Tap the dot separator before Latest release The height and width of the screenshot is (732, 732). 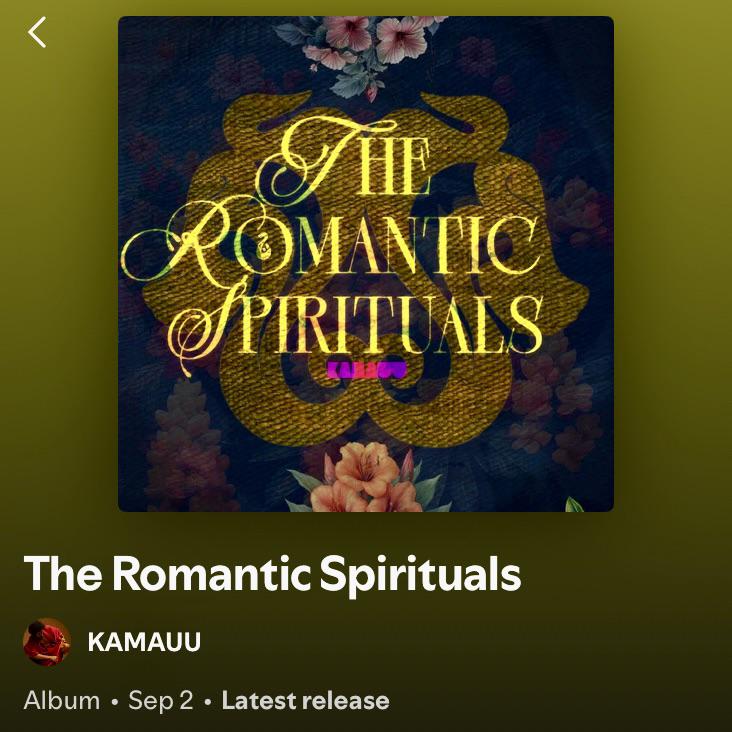coord(208,702)
